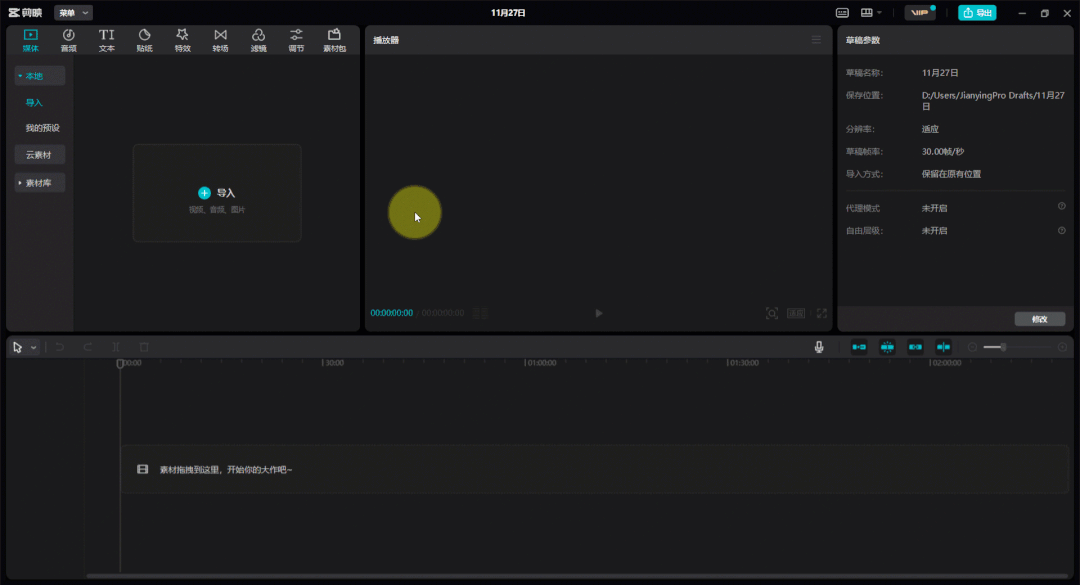The height and width of the screenshot is (585, 1080).
Task: Open the layout switcher icon
Action: pos(866,12)
